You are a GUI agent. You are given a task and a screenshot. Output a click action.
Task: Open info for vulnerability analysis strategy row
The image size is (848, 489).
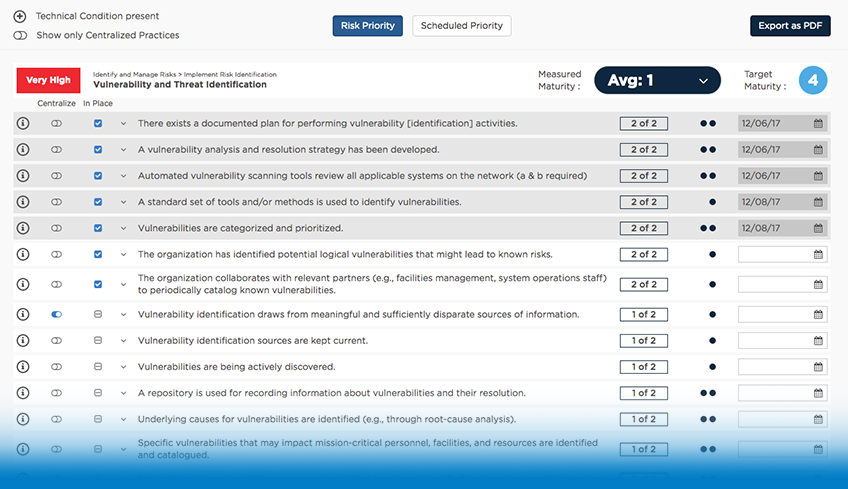(23, 149)
